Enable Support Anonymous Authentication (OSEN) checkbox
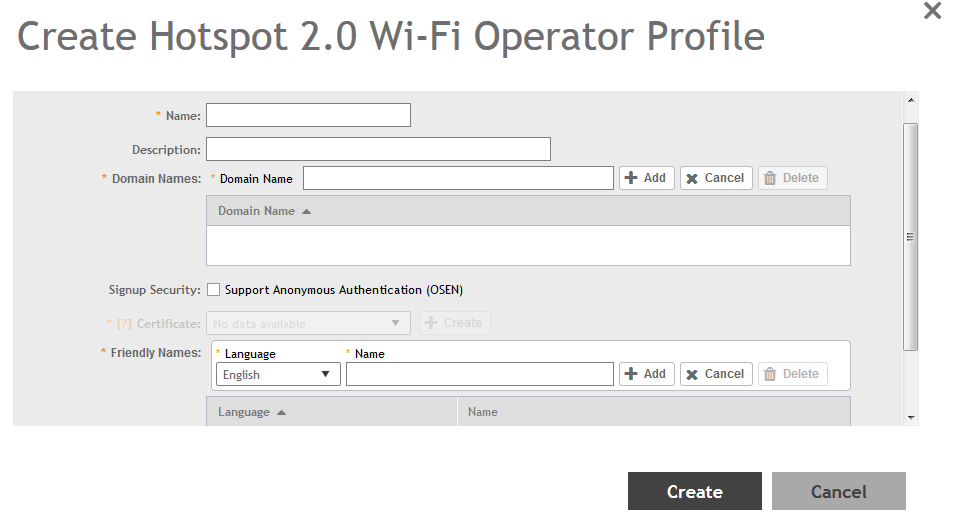The width and height of the screenshot is (953, 531). (214, 290)
